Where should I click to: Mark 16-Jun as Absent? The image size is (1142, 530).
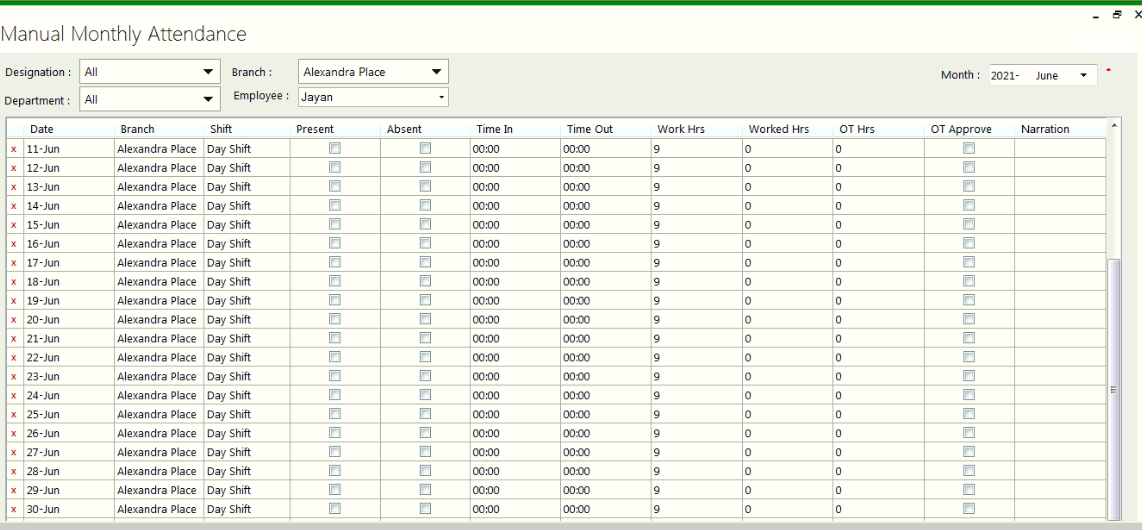(x=425, y=244)
